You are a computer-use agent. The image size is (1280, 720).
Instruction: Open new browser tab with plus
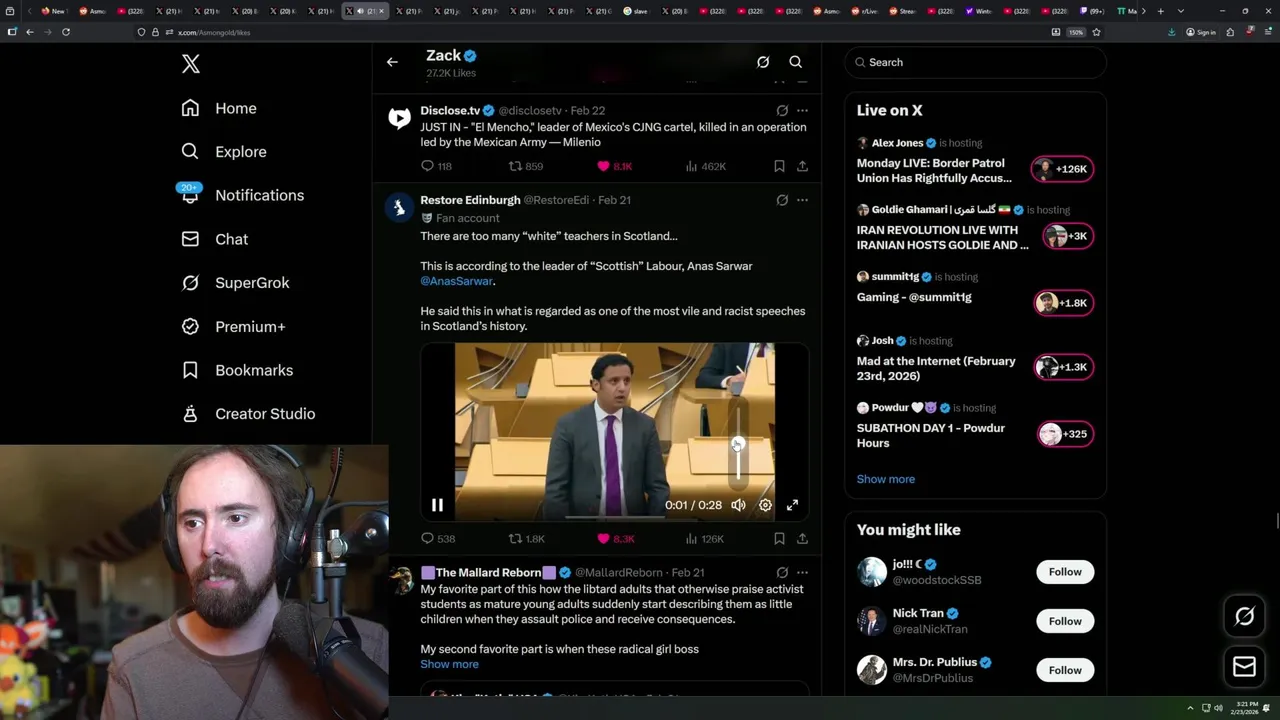coord(1160,11)
